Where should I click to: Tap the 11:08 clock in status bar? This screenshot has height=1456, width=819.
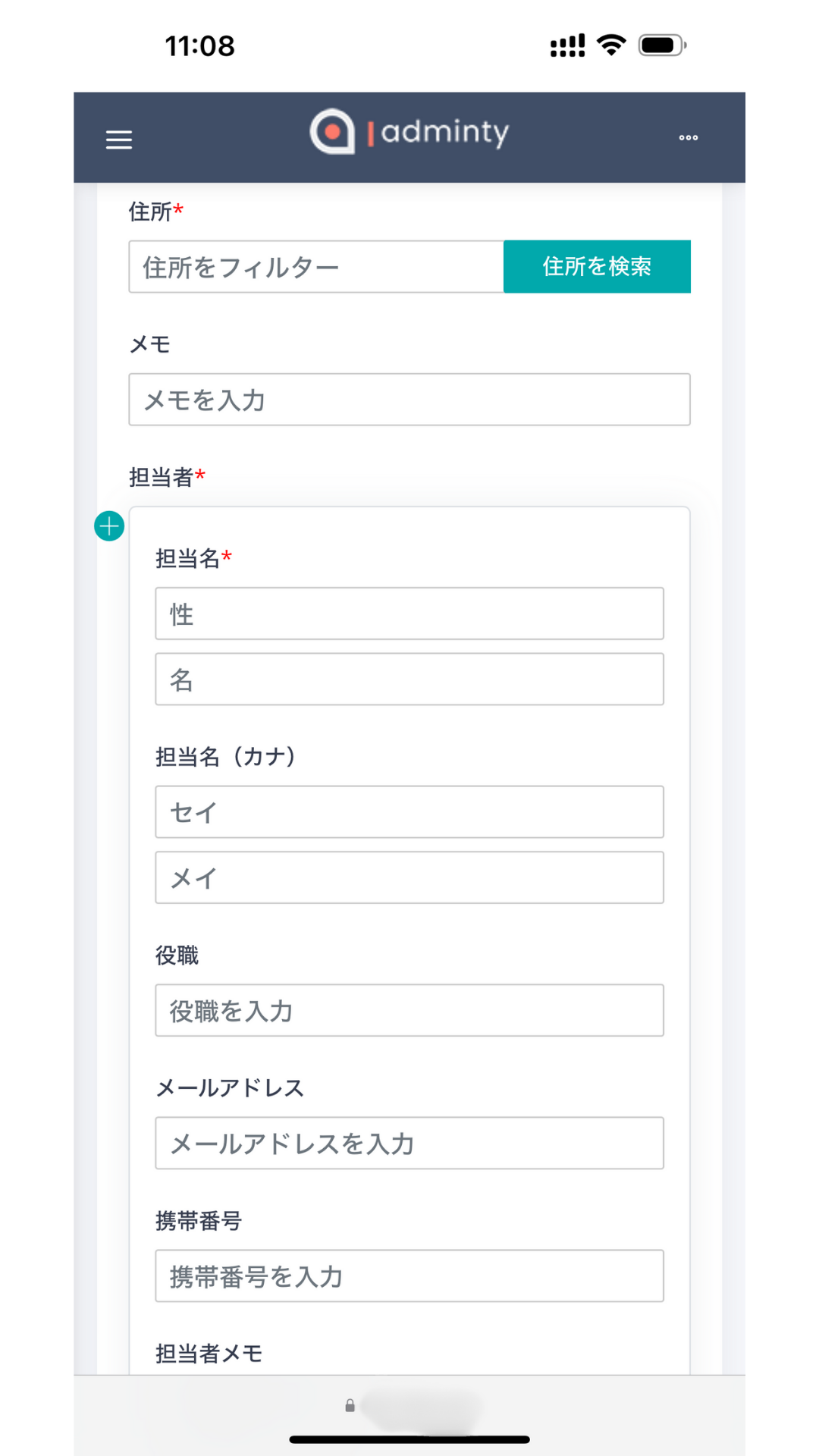point(200,46)
